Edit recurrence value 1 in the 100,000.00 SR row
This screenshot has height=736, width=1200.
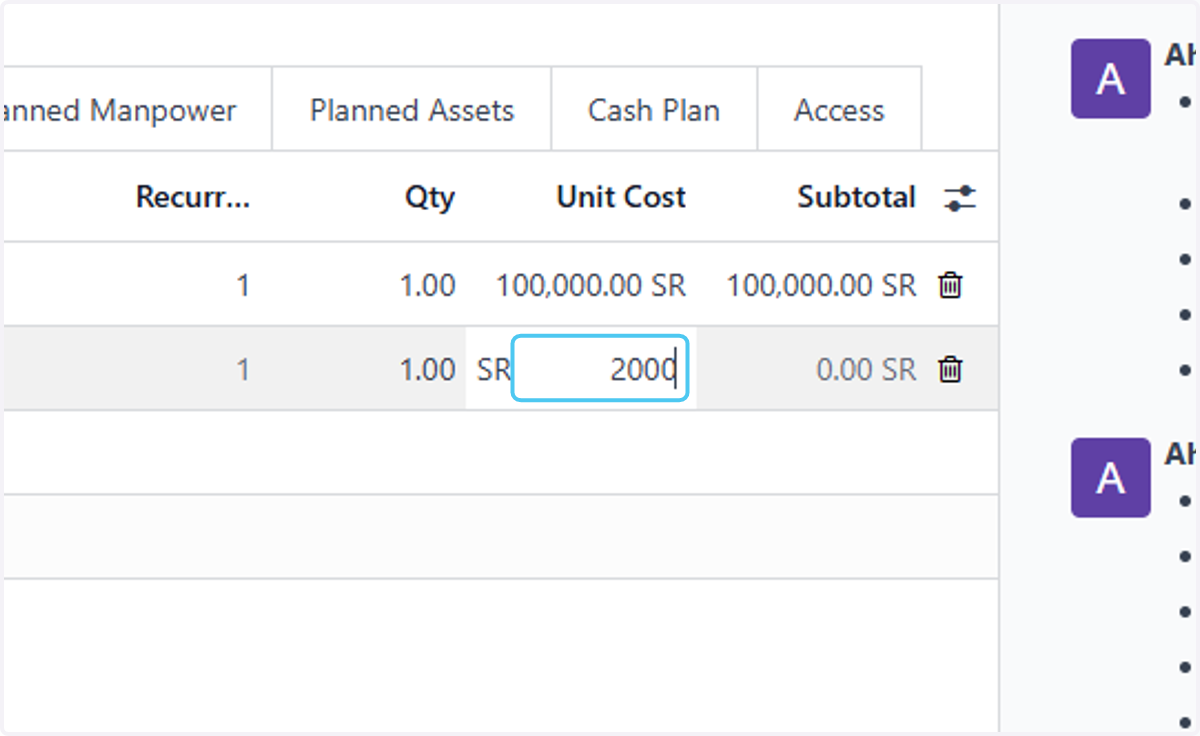coord(242,286)
